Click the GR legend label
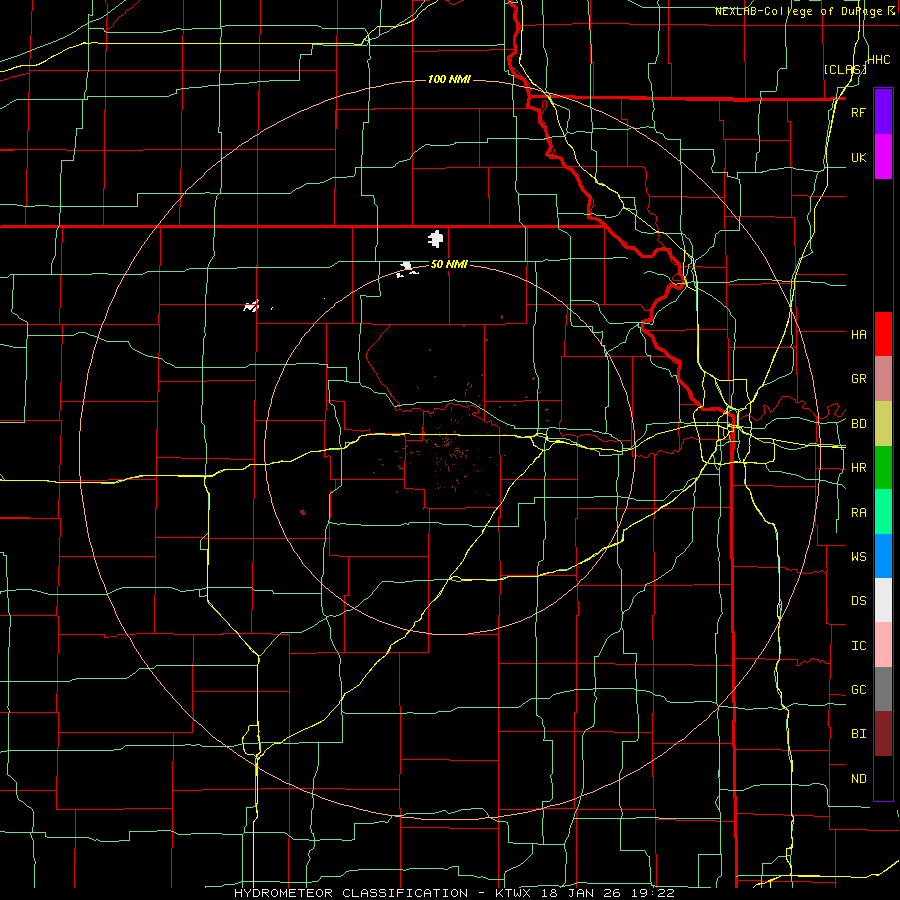The height and width of the screenshot is (900, 900). 858,379
